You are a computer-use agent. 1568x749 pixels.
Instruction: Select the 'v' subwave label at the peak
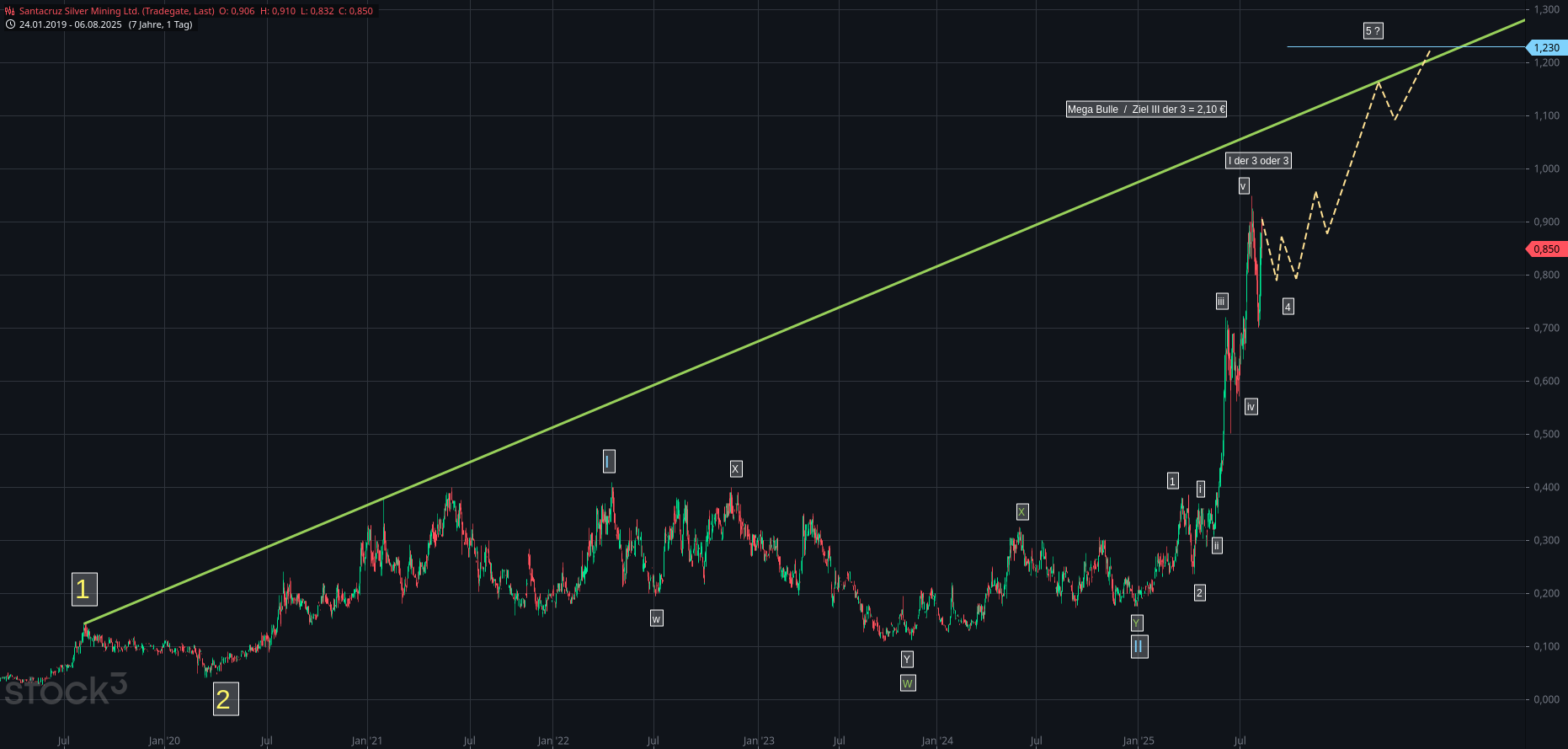coord(1244,186)
